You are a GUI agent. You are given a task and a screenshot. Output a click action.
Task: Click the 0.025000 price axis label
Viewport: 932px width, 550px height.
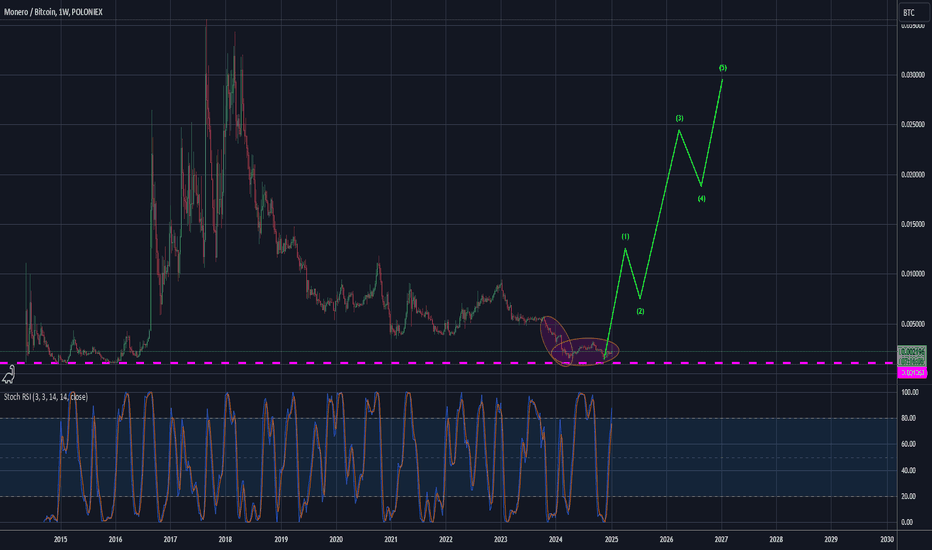point(913,124)
